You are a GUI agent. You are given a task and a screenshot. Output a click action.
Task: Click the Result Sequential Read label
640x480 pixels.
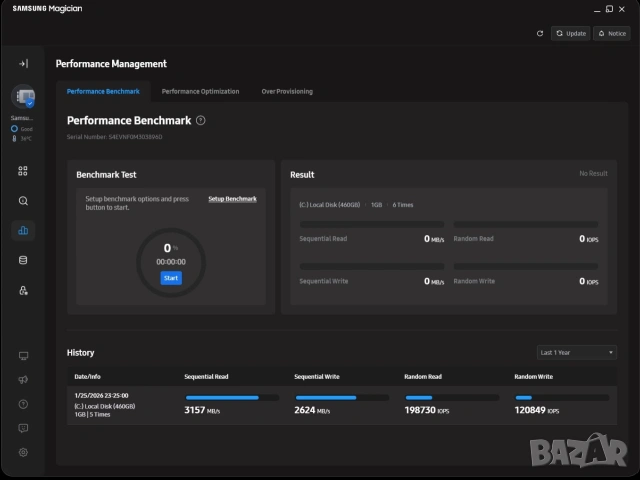coord(323,239)
